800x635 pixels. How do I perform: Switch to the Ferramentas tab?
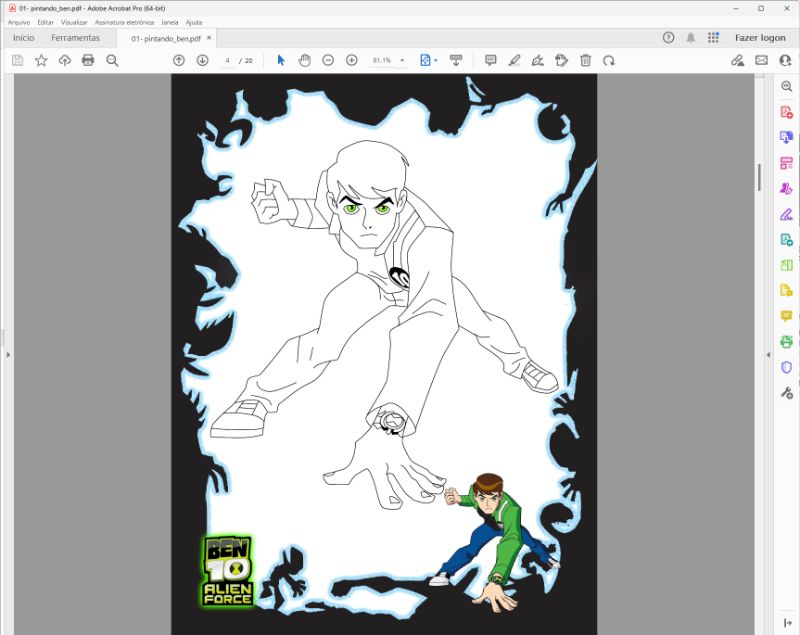click(76, 38)
